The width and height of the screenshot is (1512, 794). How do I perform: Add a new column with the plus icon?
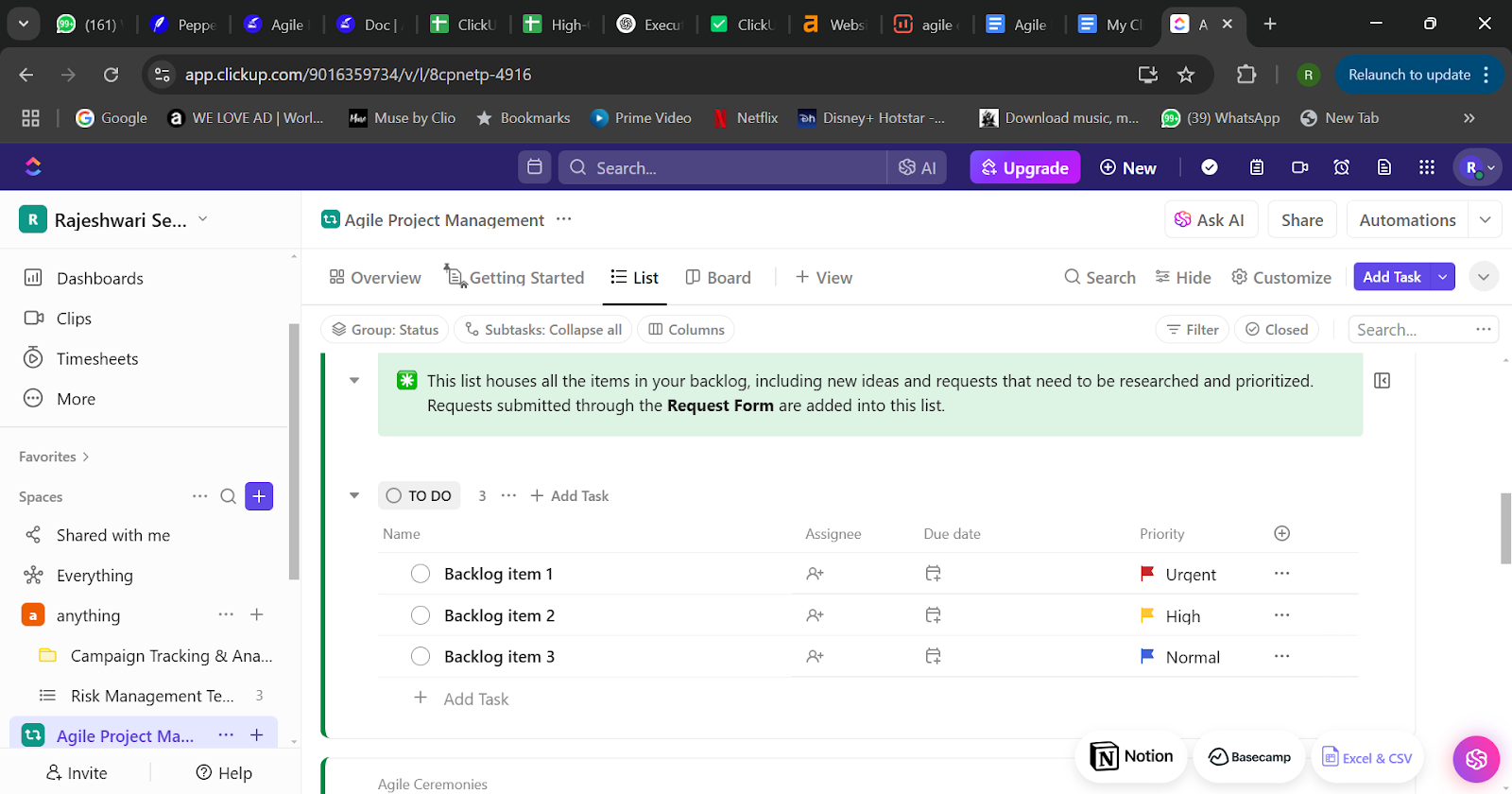[x=1282, y=533]
